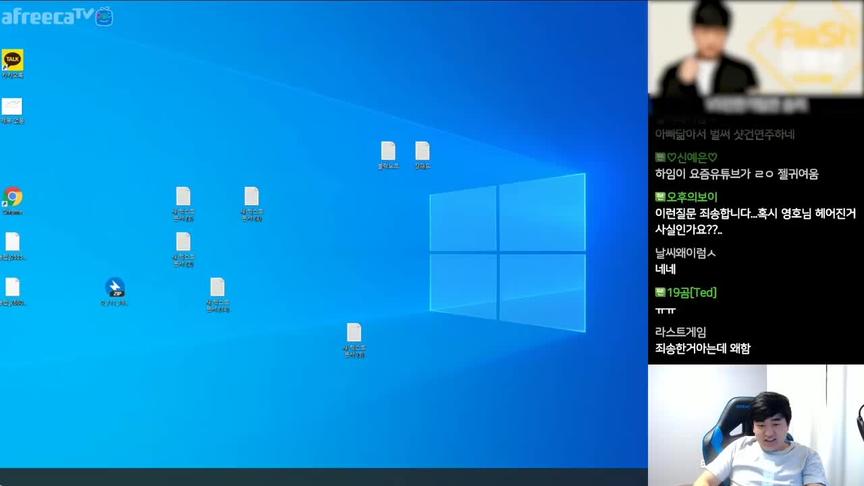Image resolution: width=864 pixels, height=486 pixels.
Task: Open the KakaoTalk desktop shortcut
Action: point(12,63)
